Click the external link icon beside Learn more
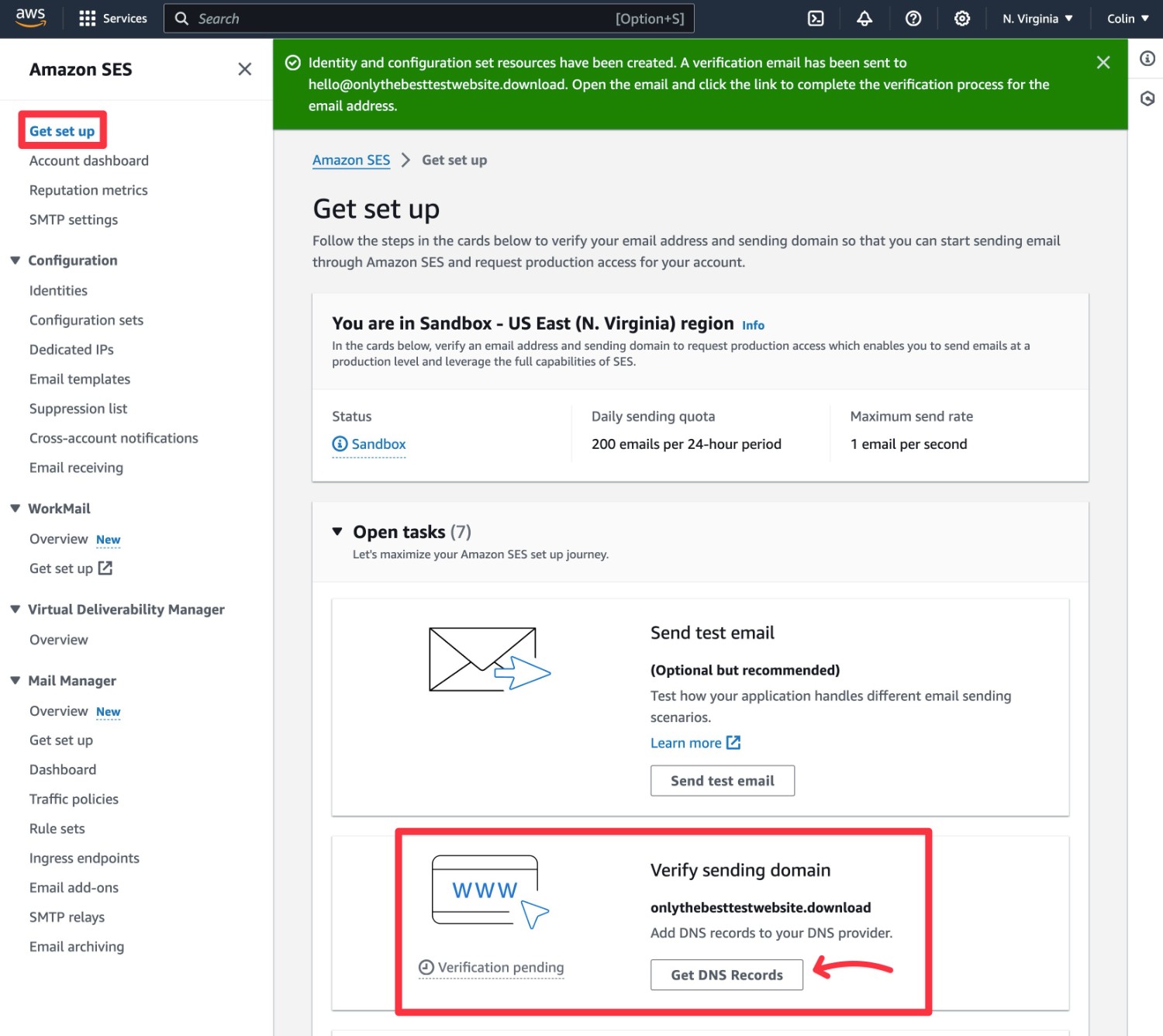This screenshot has width=1163, height=1036. pos(733,742)
